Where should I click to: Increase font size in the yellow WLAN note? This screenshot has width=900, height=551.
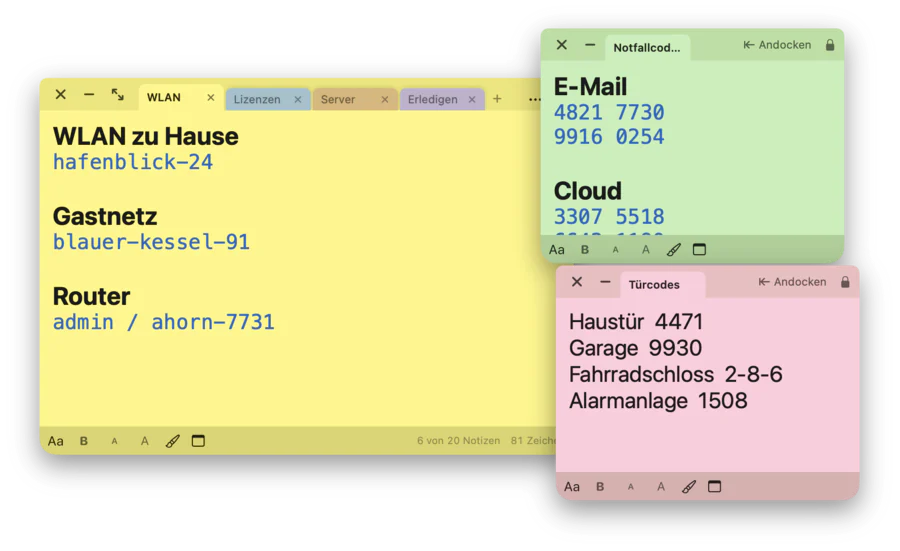click(145, 441)
